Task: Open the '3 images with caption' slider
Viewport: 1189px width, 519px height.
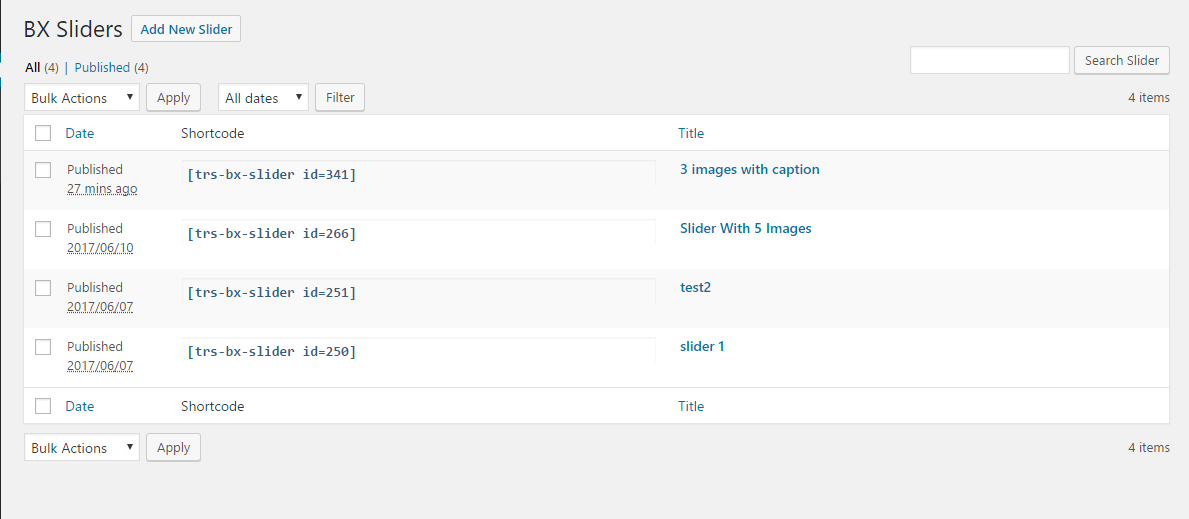Action: [749, 170]
